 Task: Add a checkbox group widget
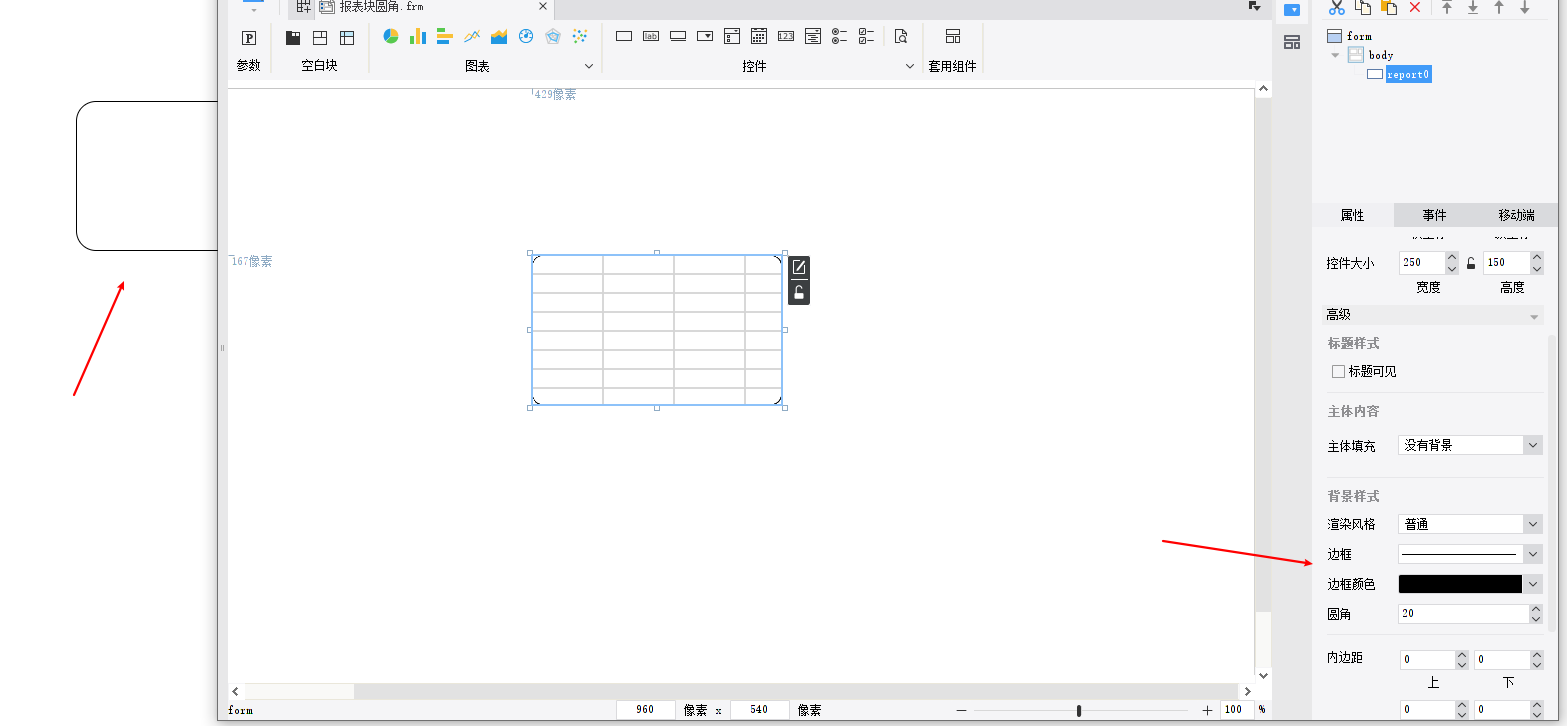point(867,36)
